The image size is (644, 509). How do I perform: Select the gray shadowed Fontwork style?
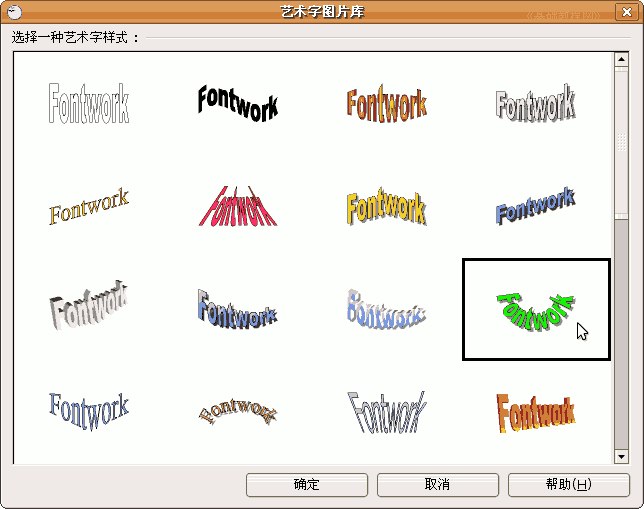coord(535,103)
